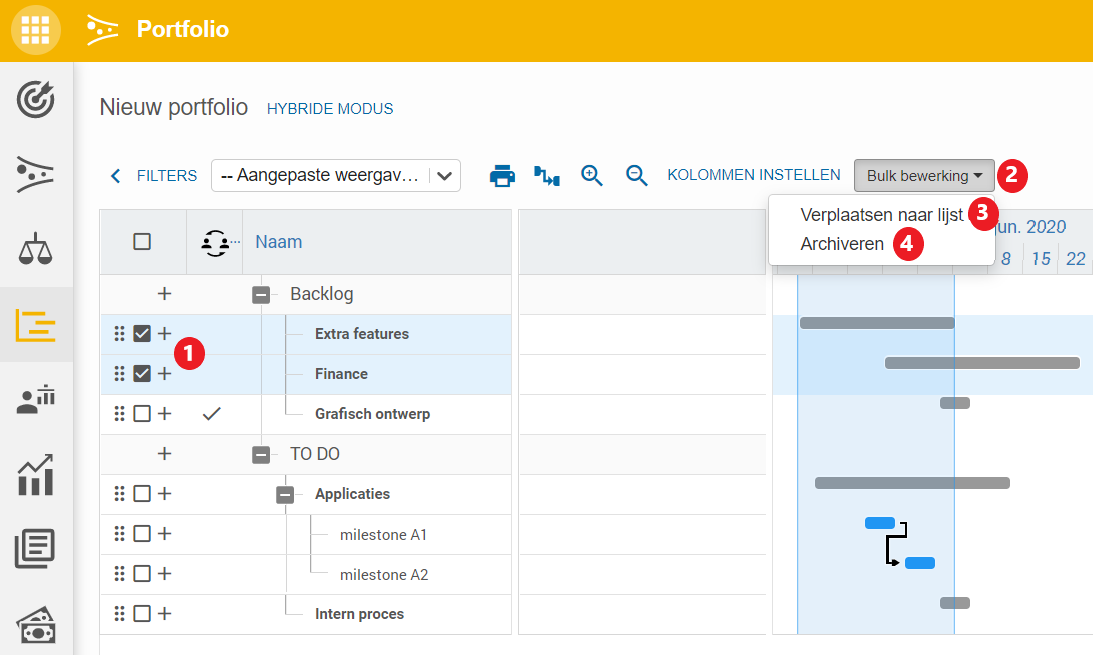This screenshot has height=655, width=1093.
Task: Choose Archiveren from the menu
Action: point(842,244)
